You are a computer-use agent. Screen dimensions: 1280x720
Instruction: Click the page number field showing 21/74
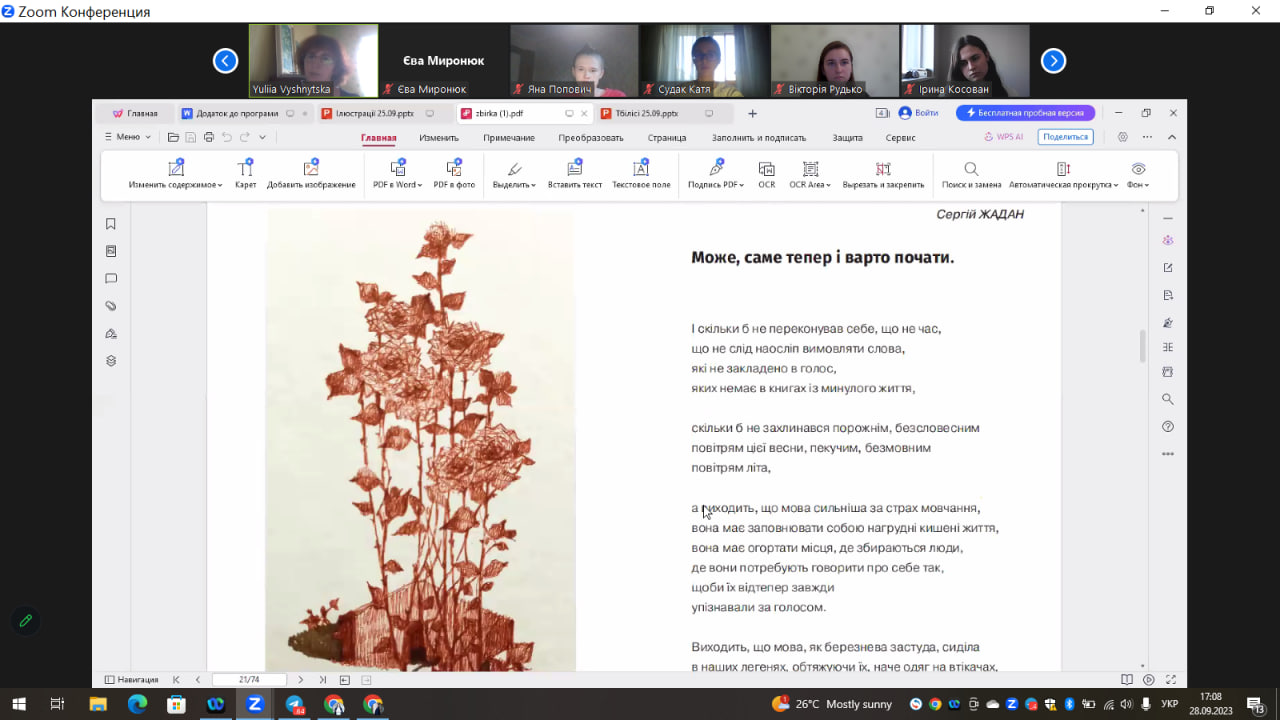pyautogui.click(x=249, y=680)
